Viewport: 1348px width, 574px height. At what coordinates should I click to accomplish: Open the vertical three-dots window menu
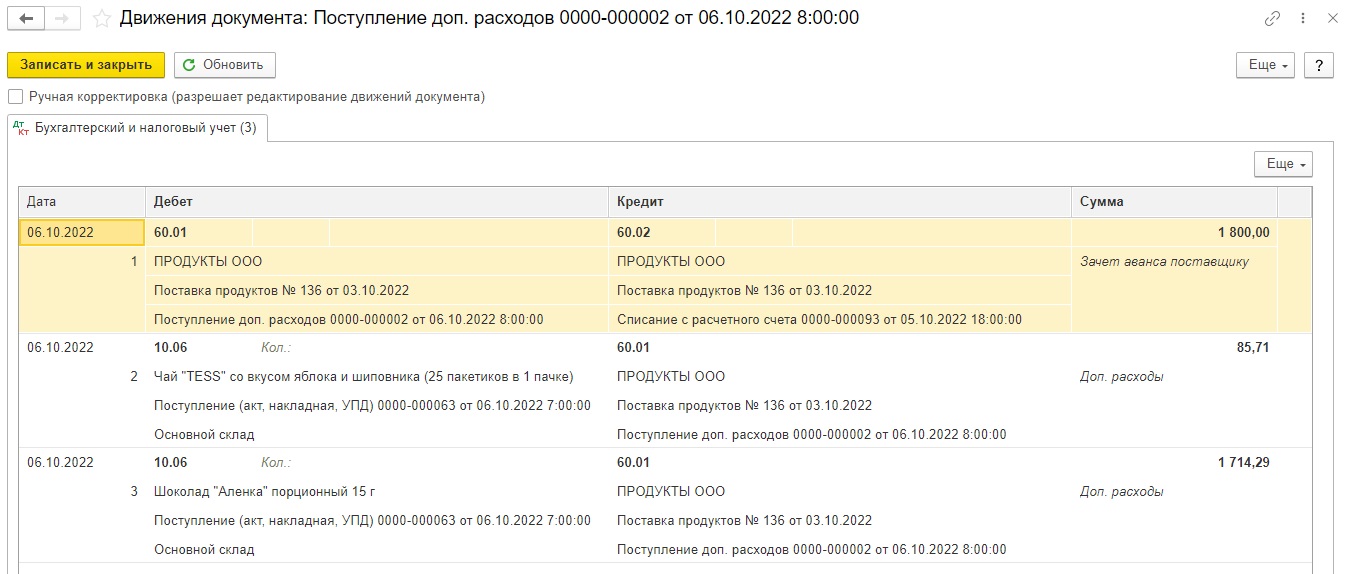tap(1302, 19)
